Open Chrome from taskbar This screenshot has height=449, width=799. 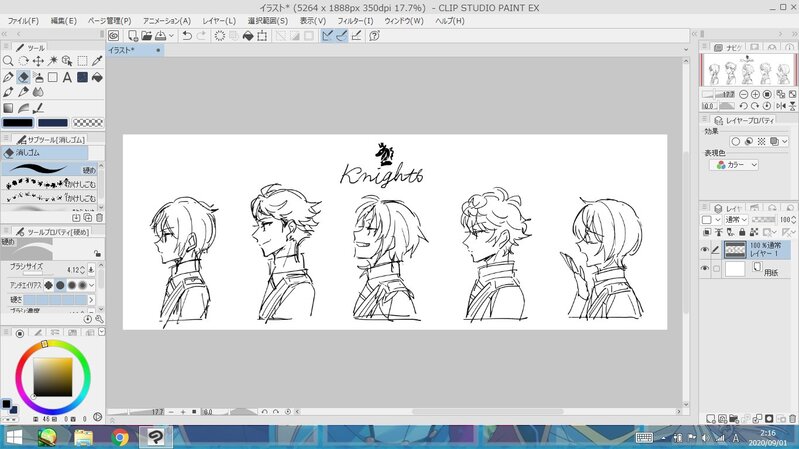[120, 437]
